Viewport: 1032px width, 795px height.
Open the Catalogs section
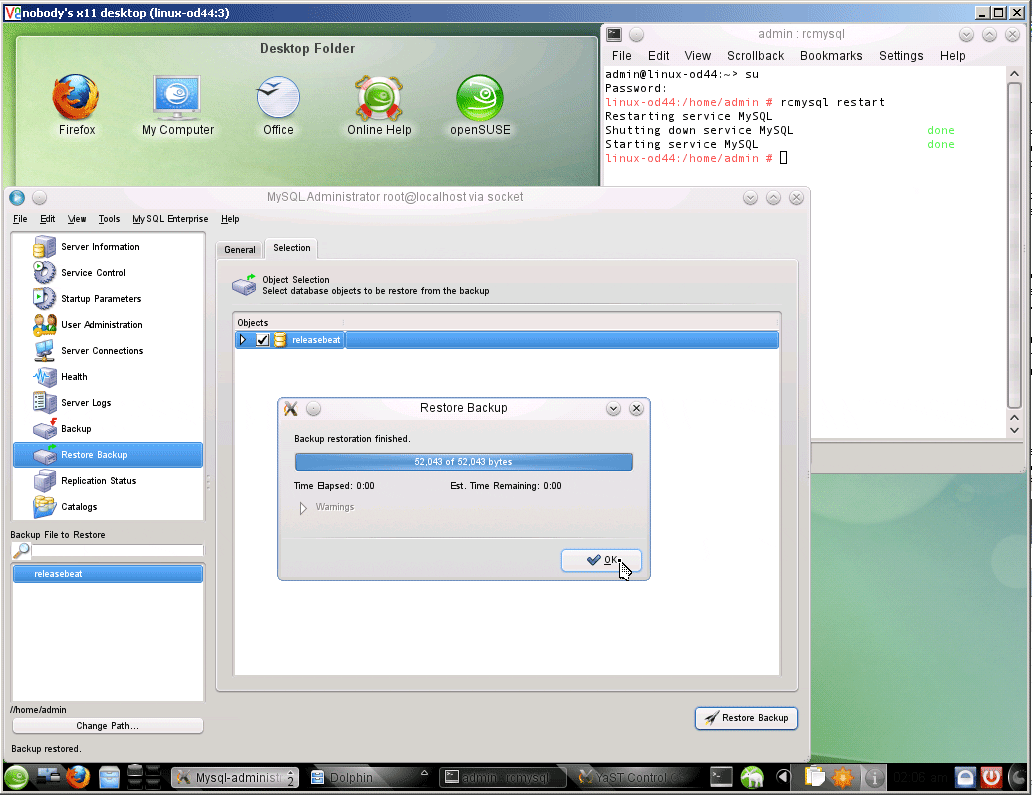click(79, 507)
